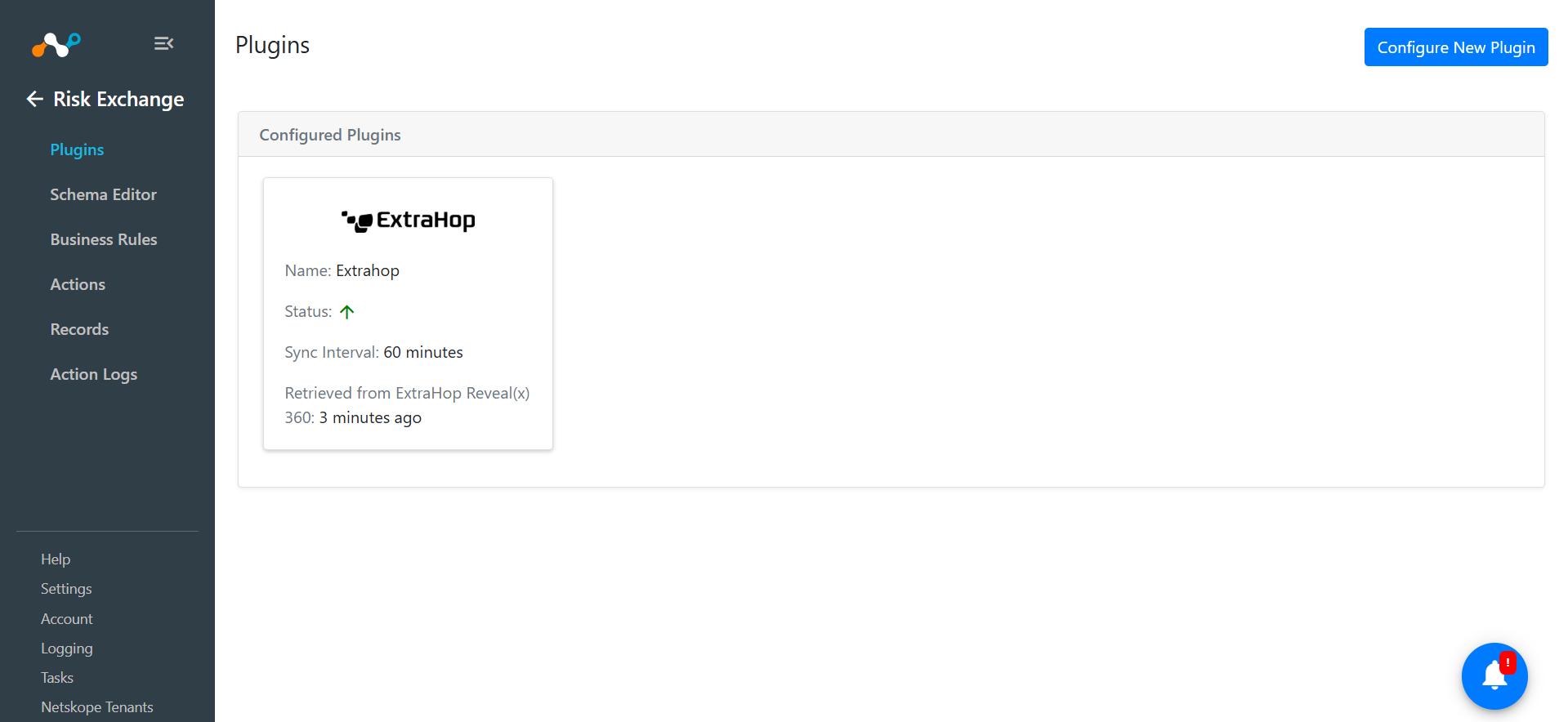Open the Account link
Screen dimensions: 1568x722
(67, 619)
